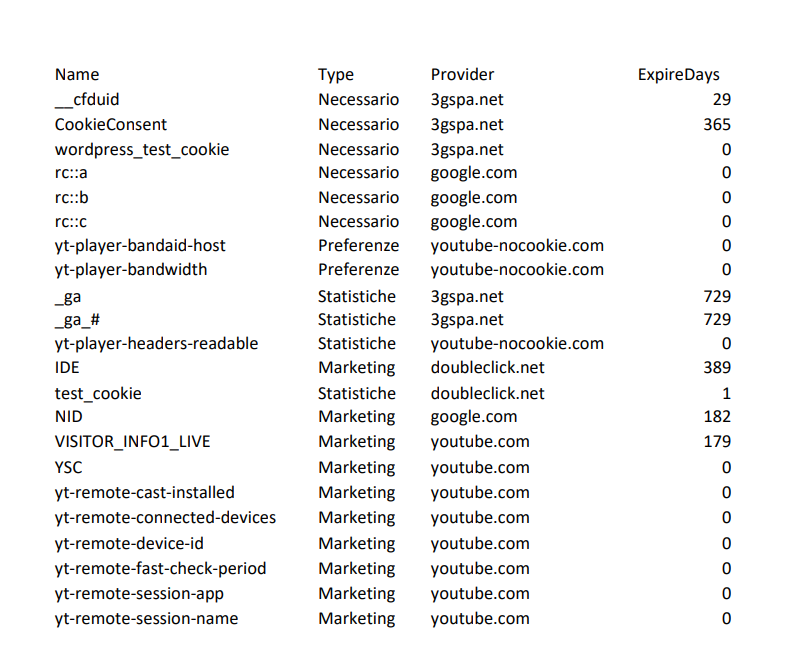Select the test_cookie row name

click(x=98, y=394)
